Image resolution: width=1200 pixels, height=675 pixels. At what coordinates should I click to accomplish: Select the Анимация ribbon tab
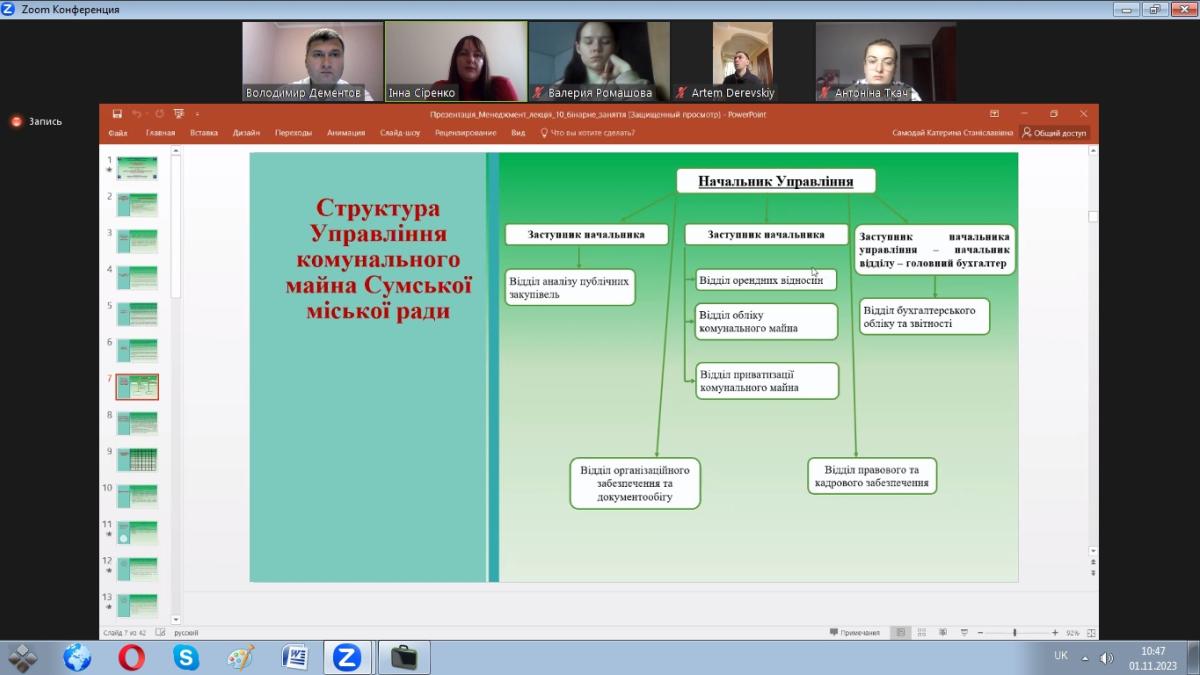coord(346,132)
